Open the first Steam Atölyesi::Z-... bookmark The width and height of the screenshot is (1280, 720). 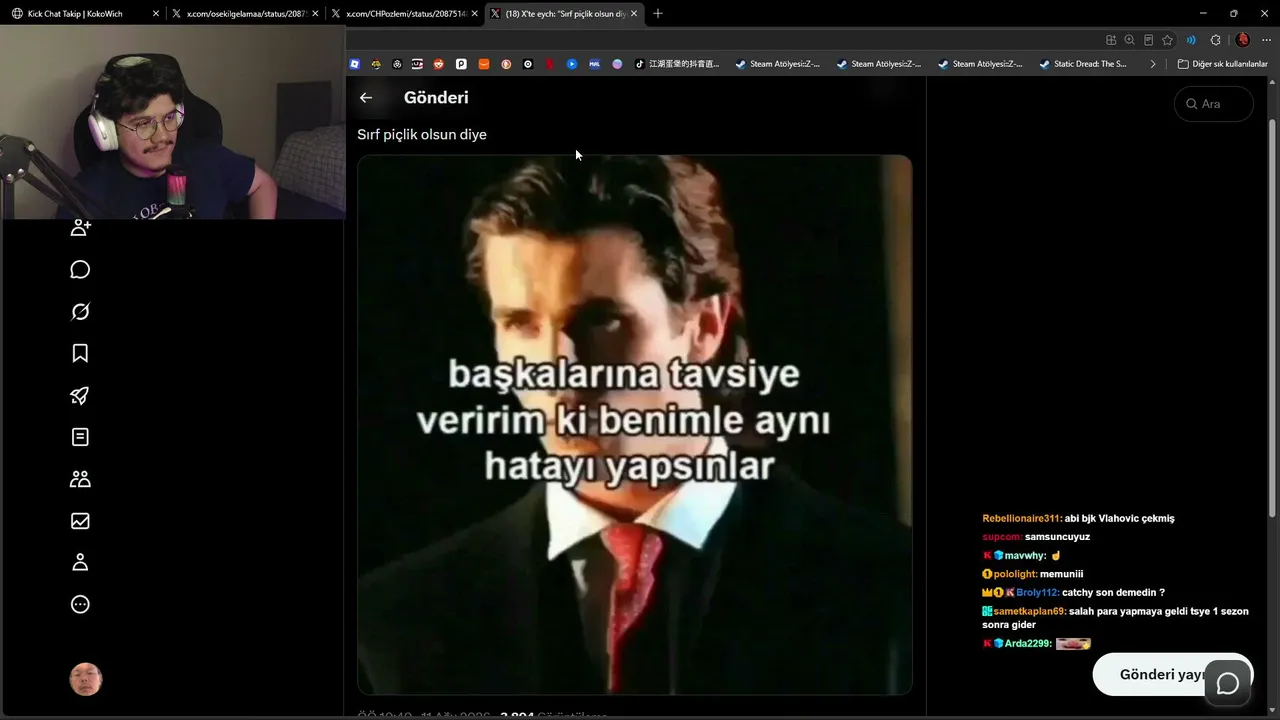(777, 64)
